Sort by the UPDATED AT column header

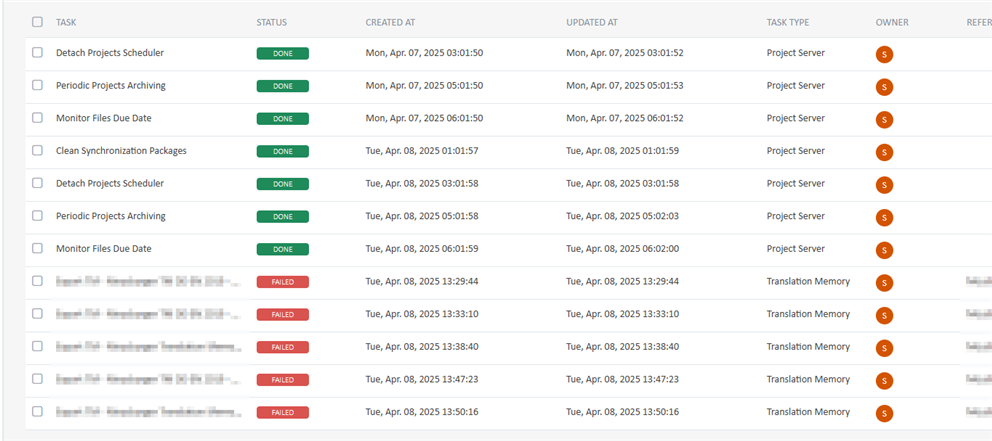pos(592,22)
